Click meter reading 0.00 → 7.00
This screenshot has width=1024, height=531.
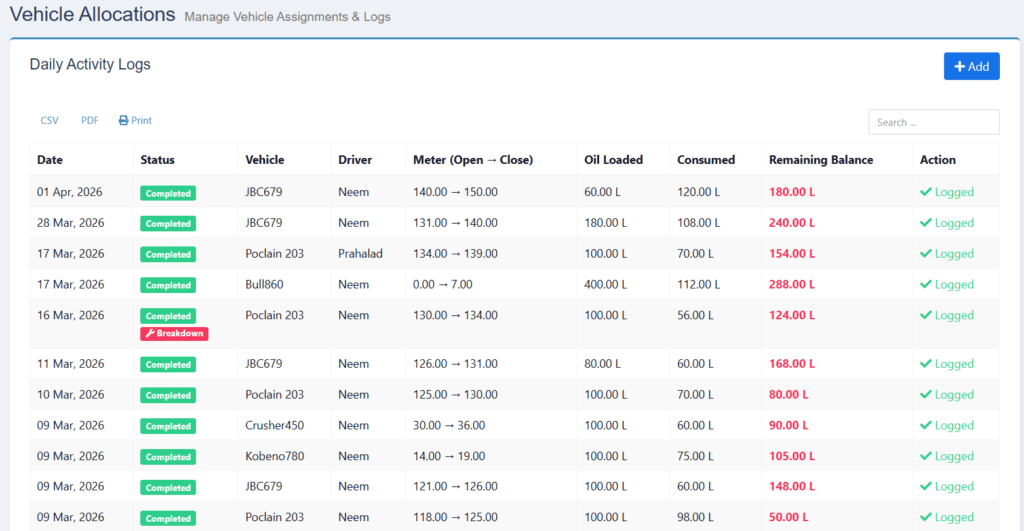[443, 284]
